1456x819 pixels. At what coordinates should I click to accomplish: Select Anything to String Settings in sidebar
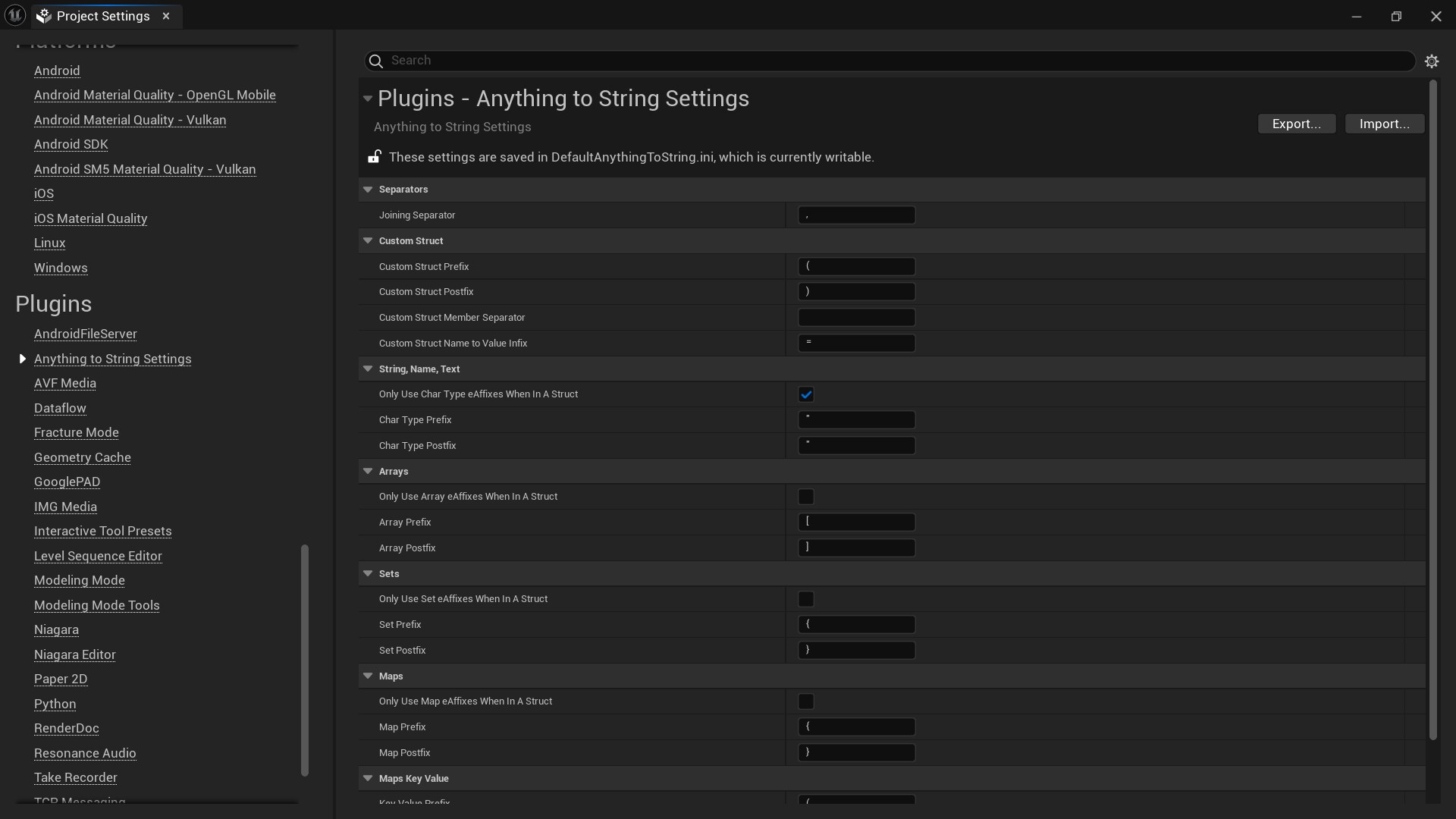point(113,359)
